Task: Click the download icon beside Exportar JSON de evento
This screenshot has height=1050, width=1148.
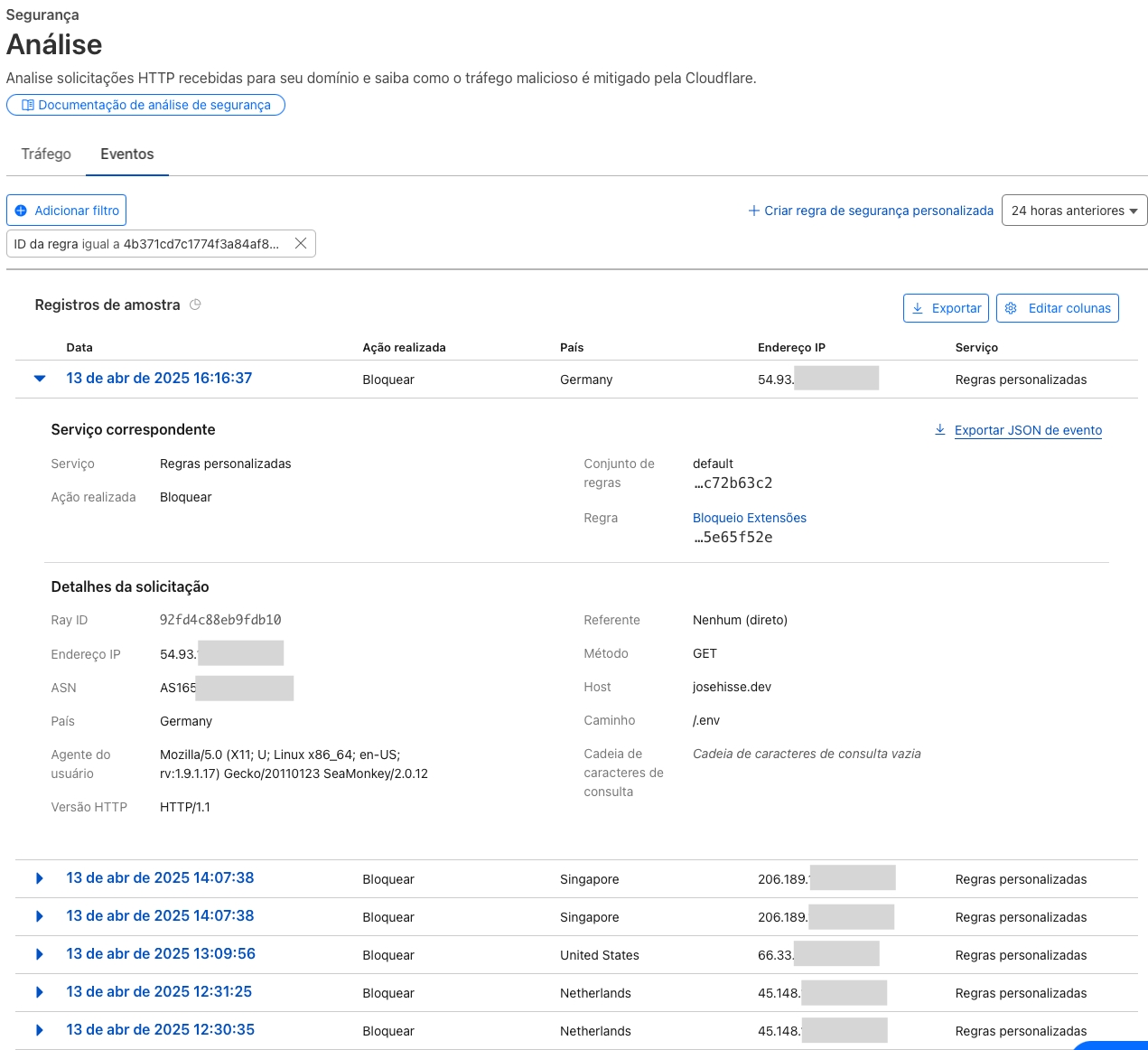Action: point(940,430)
